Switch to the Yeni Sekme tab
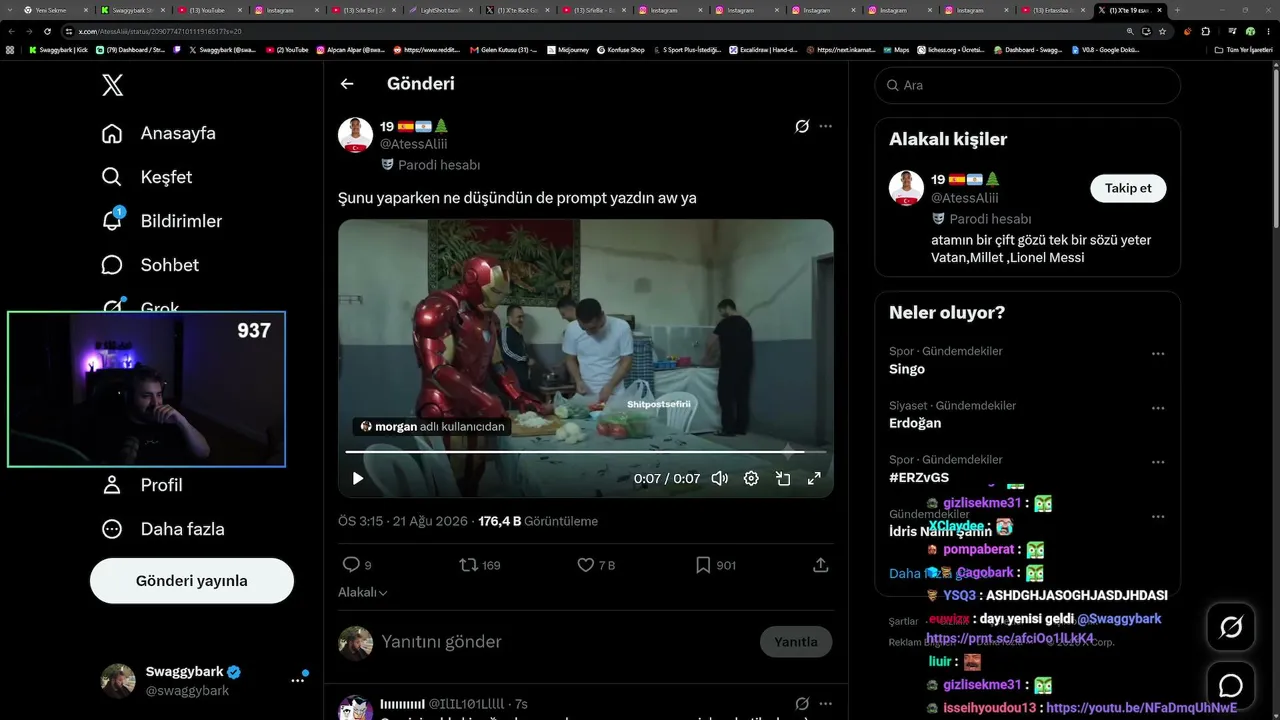The width and height of the screenshot is (1280, 720). click(x=54, y=10)
